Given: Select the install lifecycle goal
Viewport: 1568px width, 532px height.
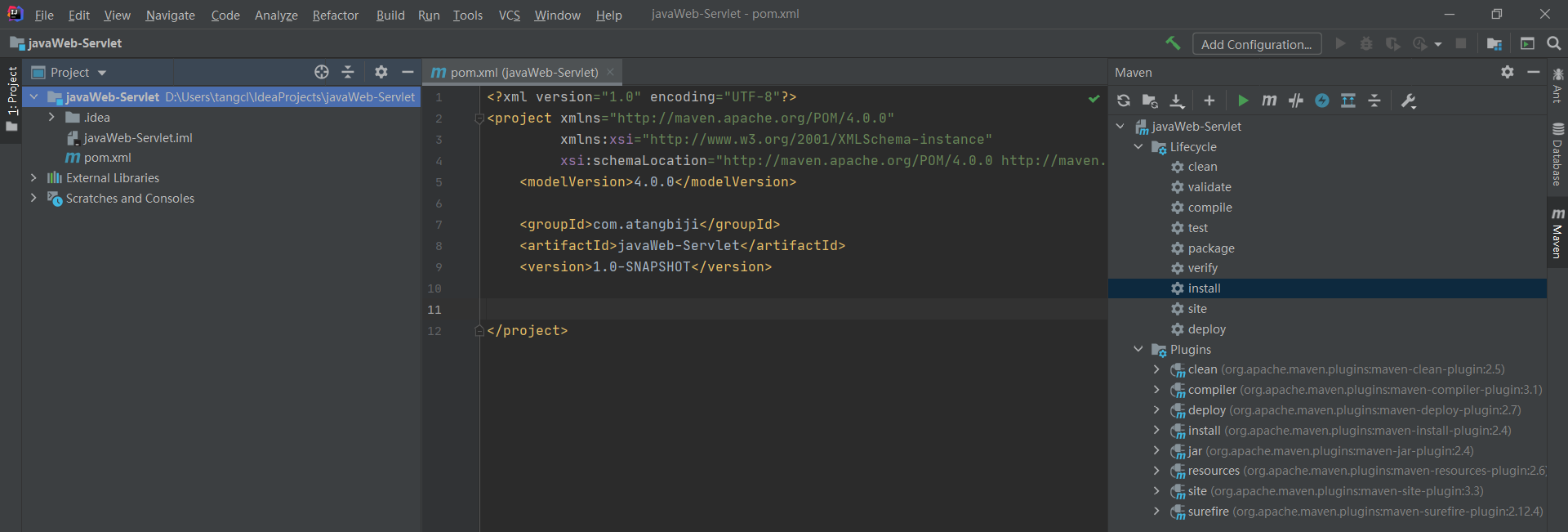Looking at the screenshot, I should coord(1204,288).
